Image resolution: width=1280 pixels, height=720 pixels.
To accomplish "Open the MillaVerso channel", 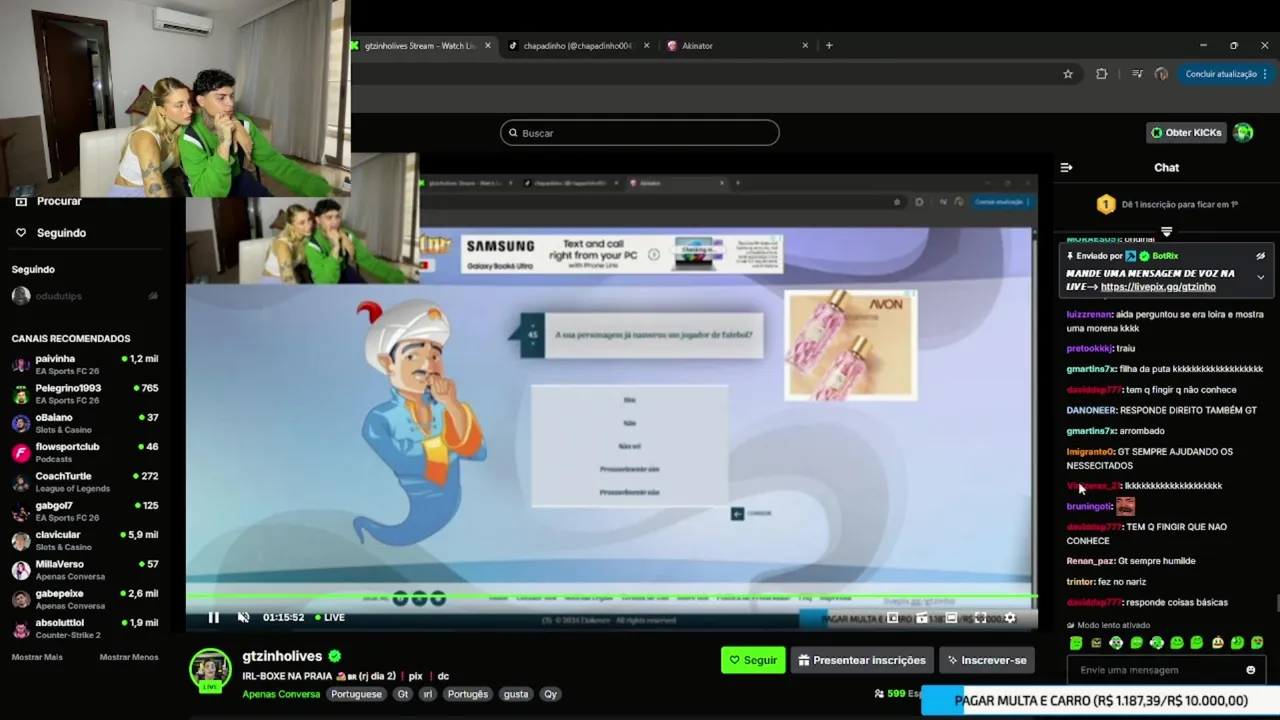I will click(x=85, y=570).
